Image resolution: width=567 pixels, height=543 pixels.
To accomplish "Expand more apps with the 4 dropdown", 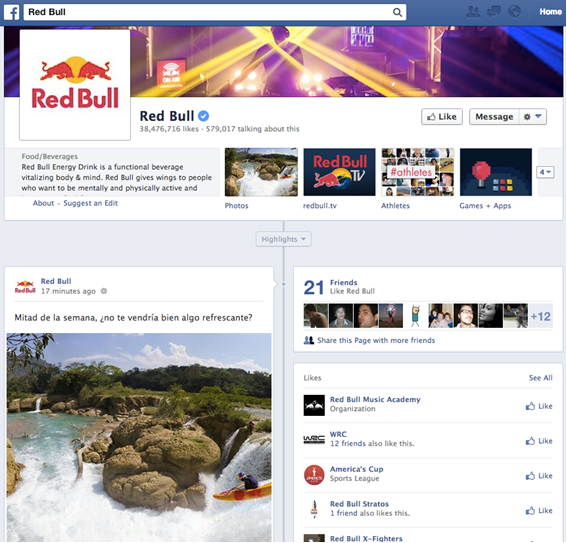I will (545, 172).
